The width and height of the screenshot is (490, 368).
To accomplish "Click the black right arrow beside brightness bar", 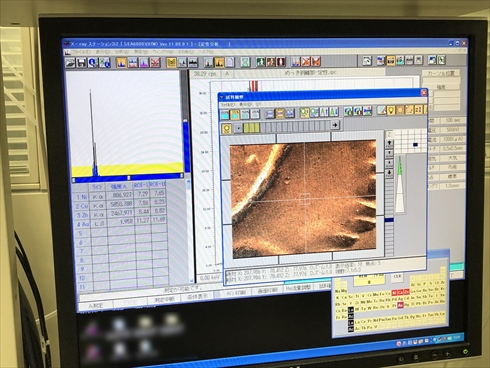I will 335,125.
